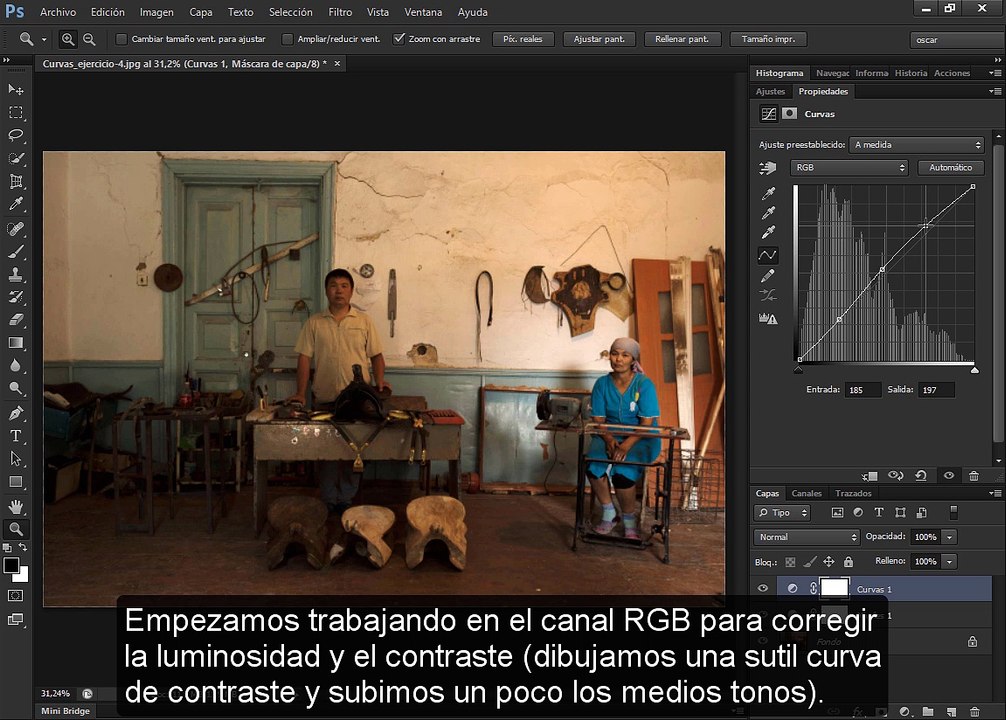This screenshot has height=720, width=1006.
Task: Select the Crop tool
Action: 15,181
